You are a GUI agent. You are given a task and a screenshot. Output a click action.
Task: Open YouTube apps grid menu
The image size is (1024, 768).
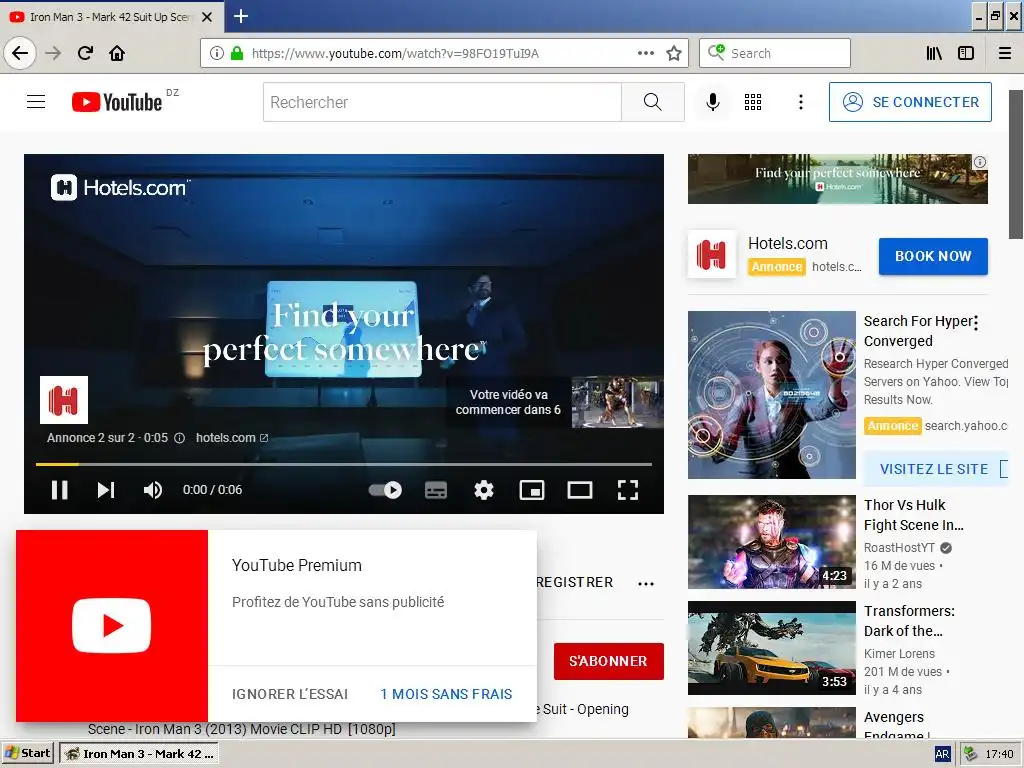click(x=753, y=102)
